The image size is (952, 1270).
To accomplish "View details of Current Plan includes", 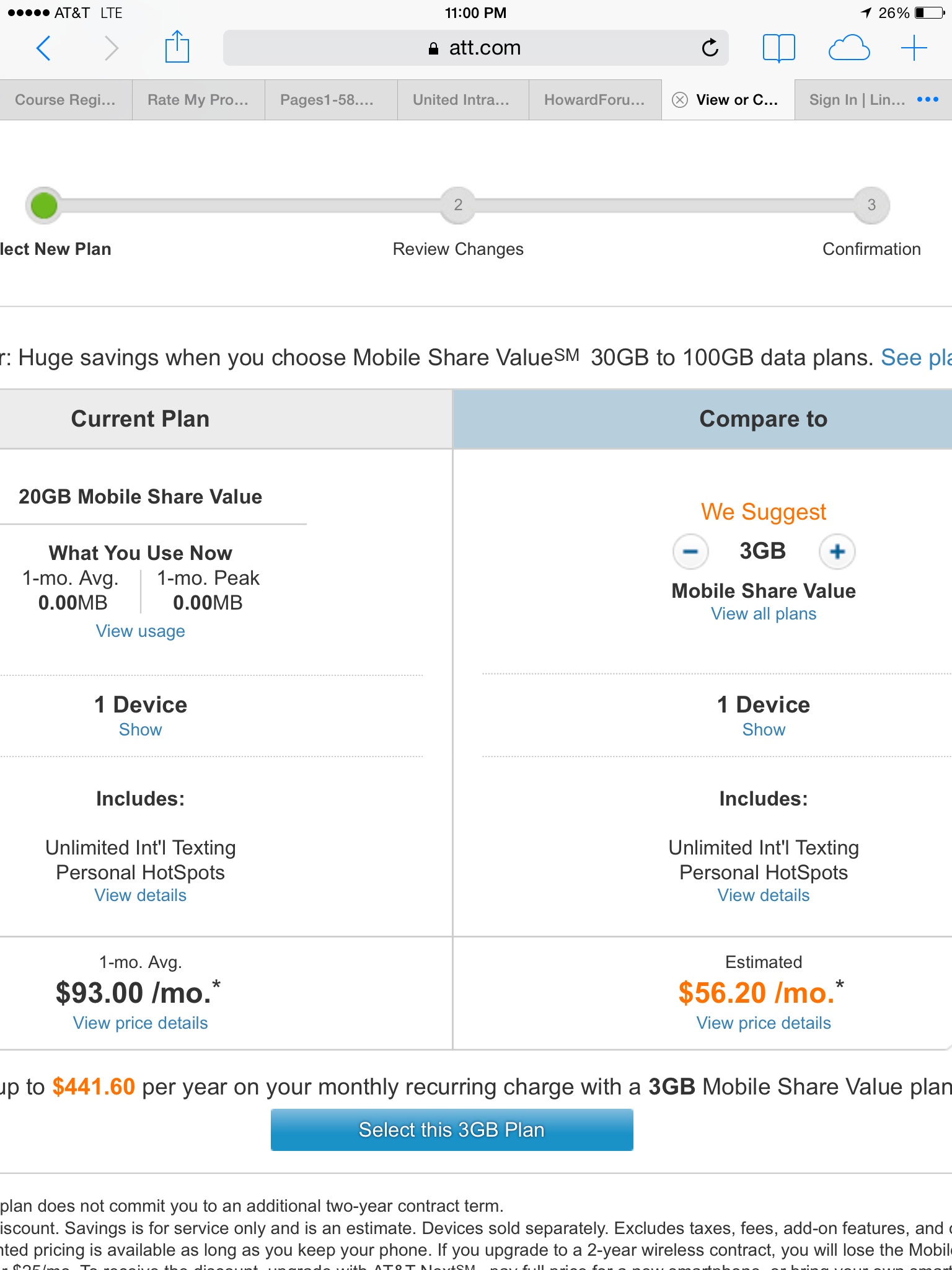I will click(141, 895).
